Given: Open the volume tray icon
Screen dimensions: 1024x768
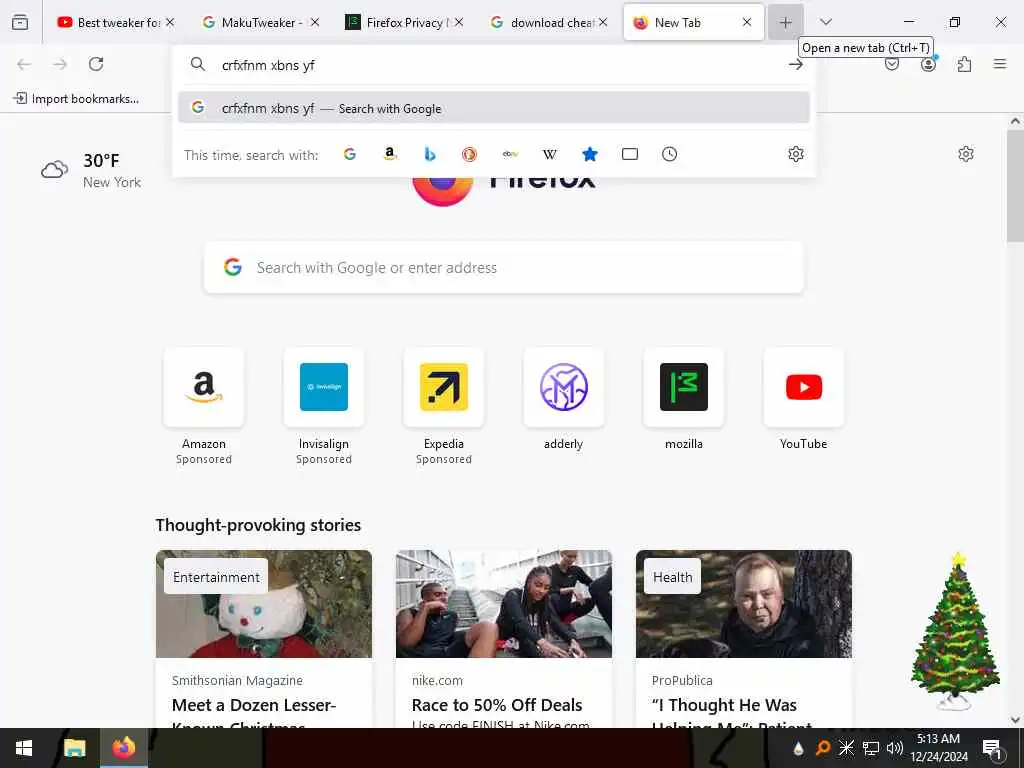Looking at the screenshot, I should tap(894, 748).
